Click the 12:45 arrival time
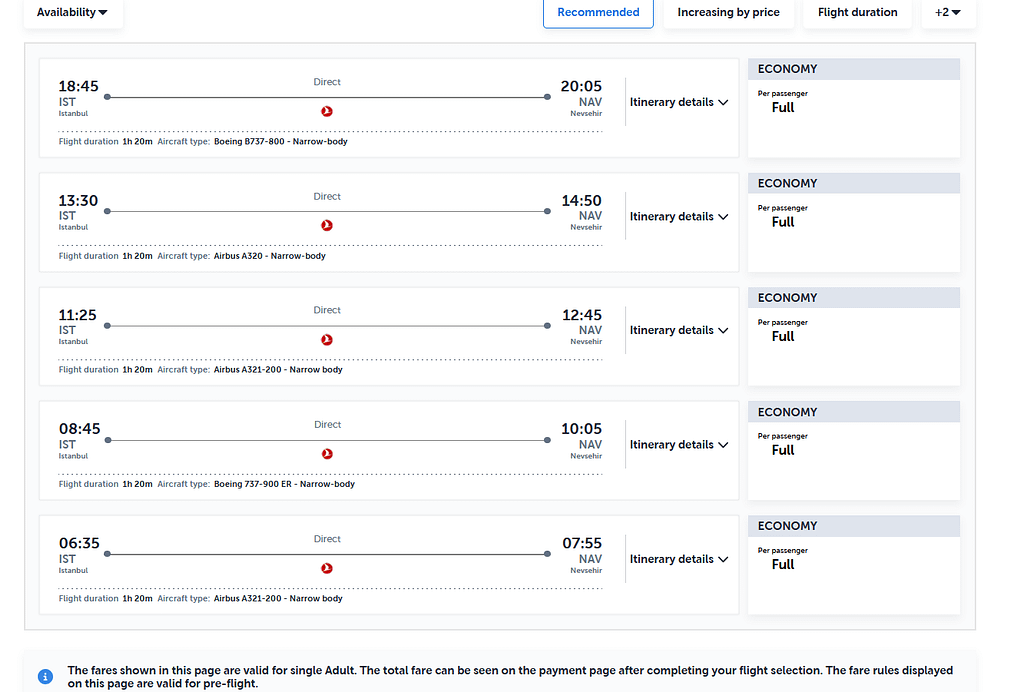1024x692 pixels. [x=582, y=315]
